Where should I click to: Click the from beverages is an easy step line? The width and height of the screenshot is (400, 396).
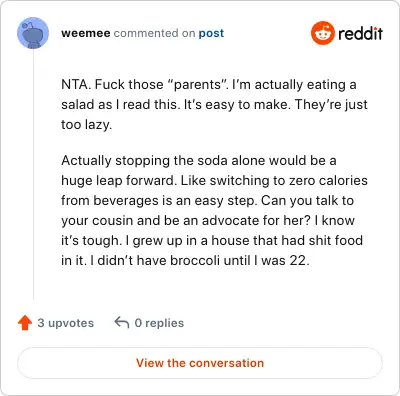[x=207, y=200]
